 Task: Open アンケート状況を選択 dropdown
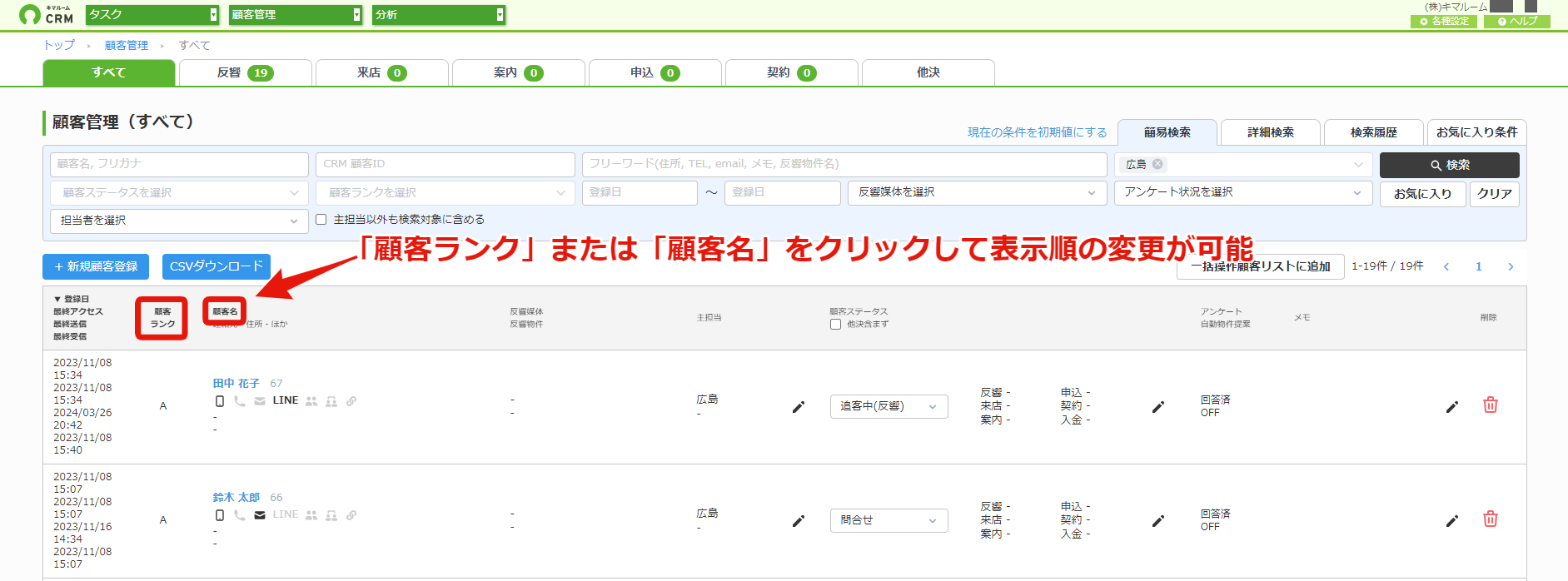coord(1243,192)
